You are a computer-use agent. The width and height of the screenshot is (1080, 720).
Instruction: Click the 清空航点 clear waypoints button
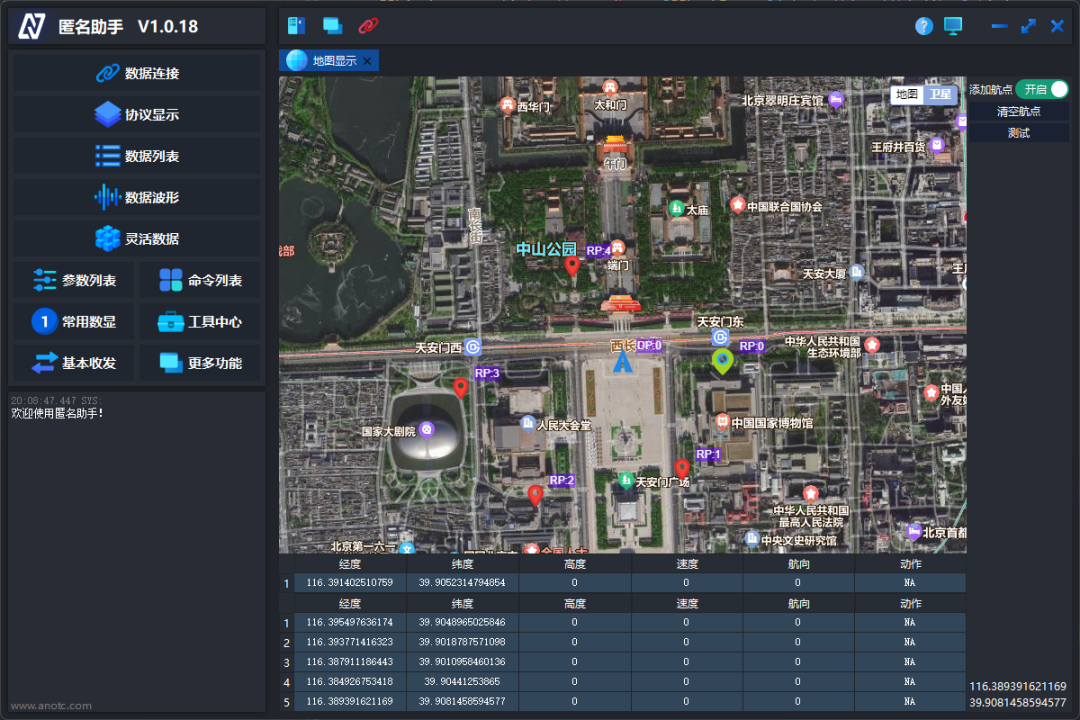point(1019,111)
